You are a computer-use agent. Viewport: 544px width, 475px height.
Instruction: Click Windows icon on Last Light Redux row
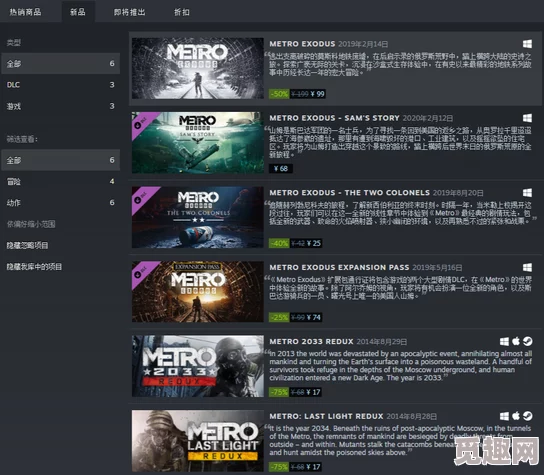[x=504, y=416]
